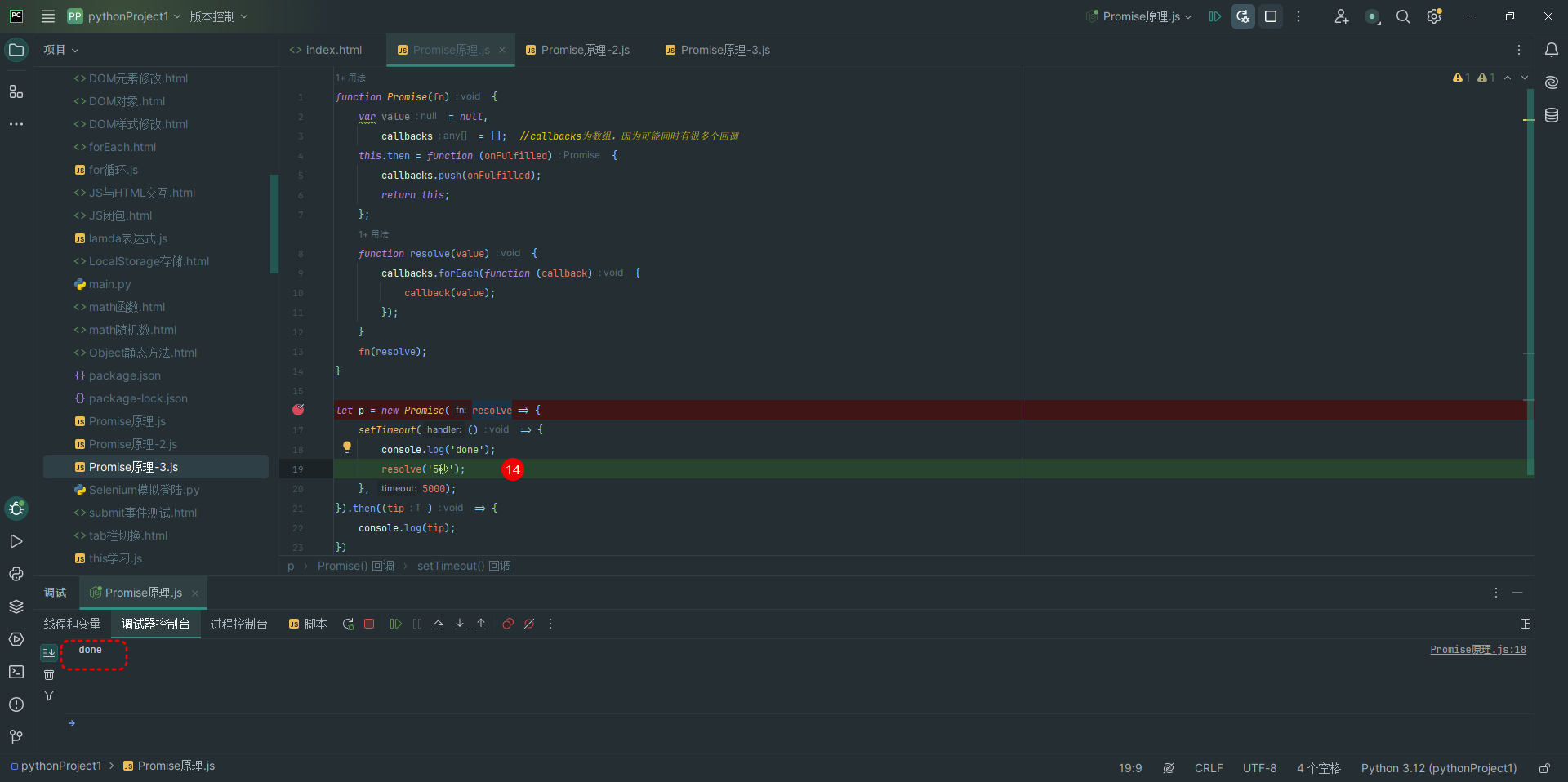The image size is (1568, 782).
Task: Toggle the line 16 breakpoint
Action: click(298, 410)
